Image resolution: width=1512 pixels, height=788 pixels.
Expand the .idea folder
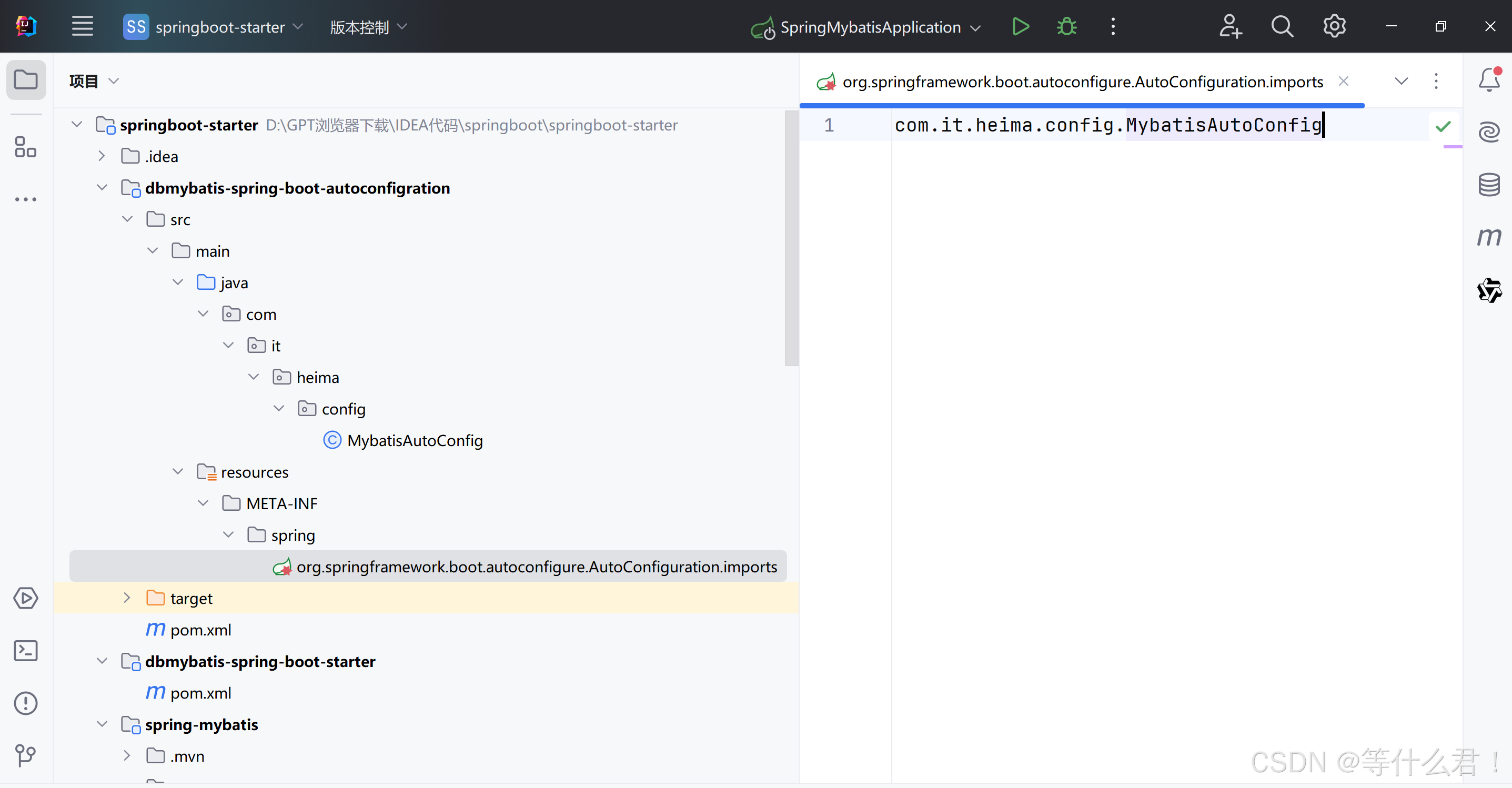coord(102,156)
